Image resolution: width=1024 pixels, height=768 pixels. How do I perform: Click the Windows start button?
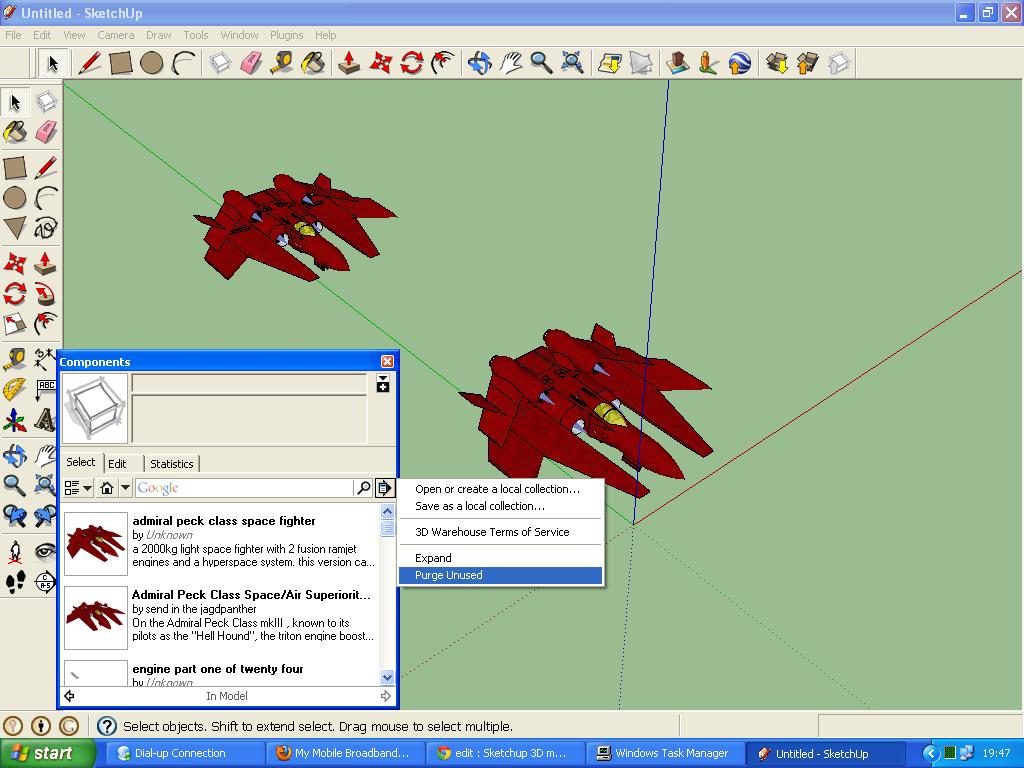coord(47,753)
